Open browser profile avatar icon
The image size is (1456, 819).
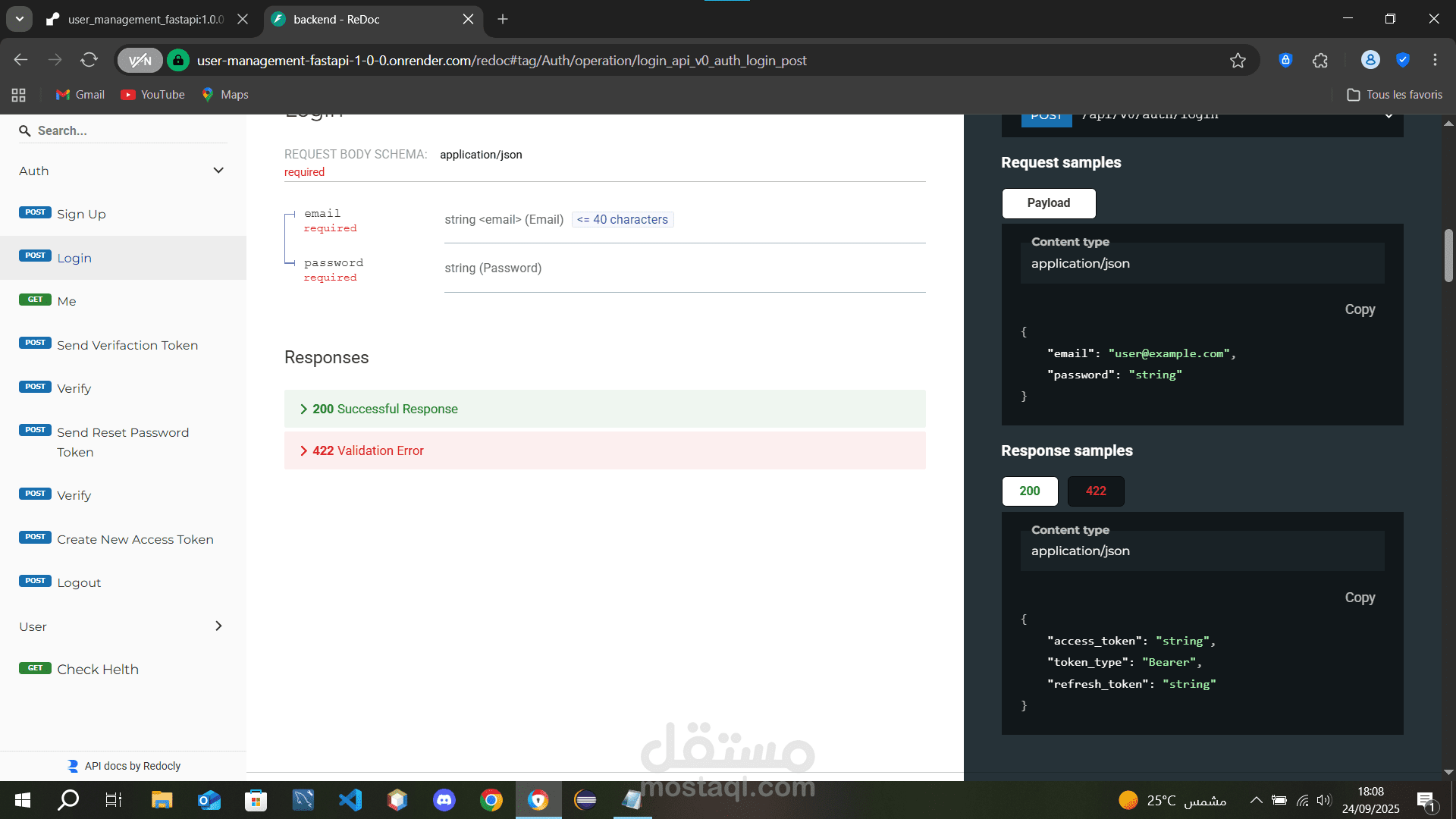pos(1370,60)
